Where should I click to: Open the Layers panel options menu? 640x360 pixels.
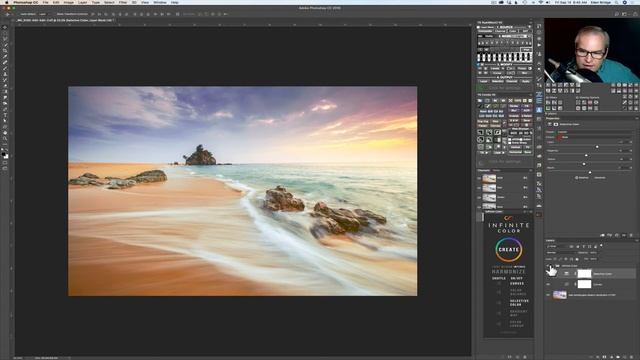(x=636, y=240)
